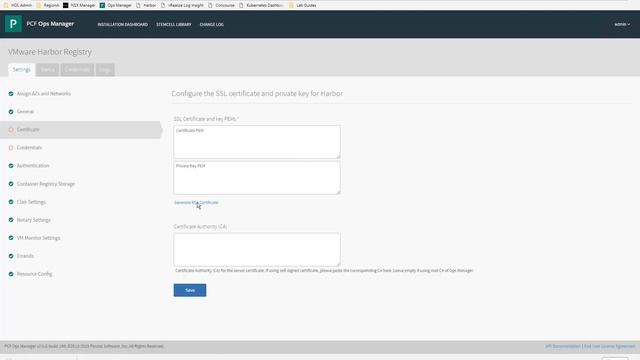Open the Kubernetes Dashboard bookmark

(x=261, y=5)
